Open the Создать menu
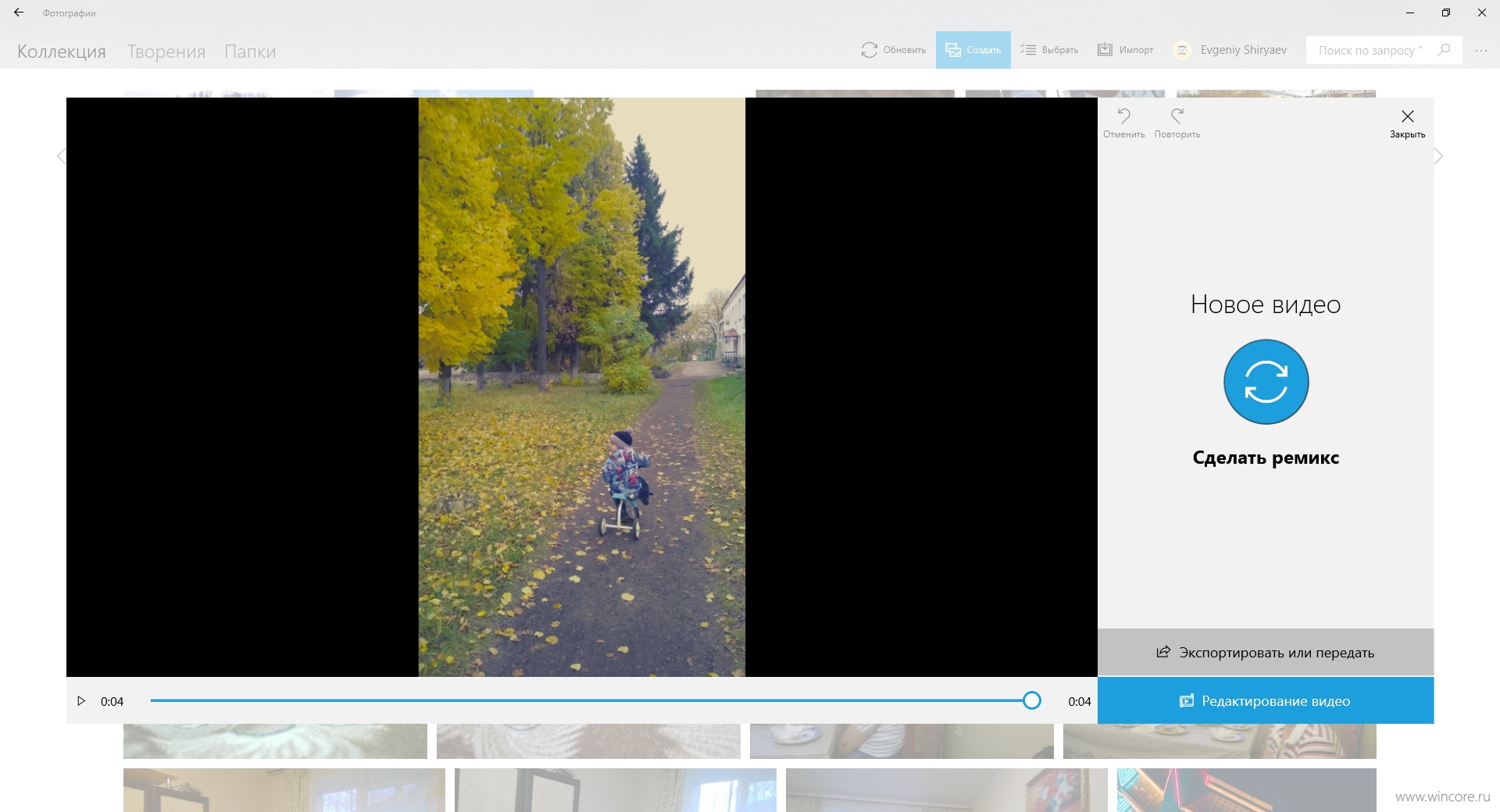The image size is (1500, 812). (x=973, y=50)
